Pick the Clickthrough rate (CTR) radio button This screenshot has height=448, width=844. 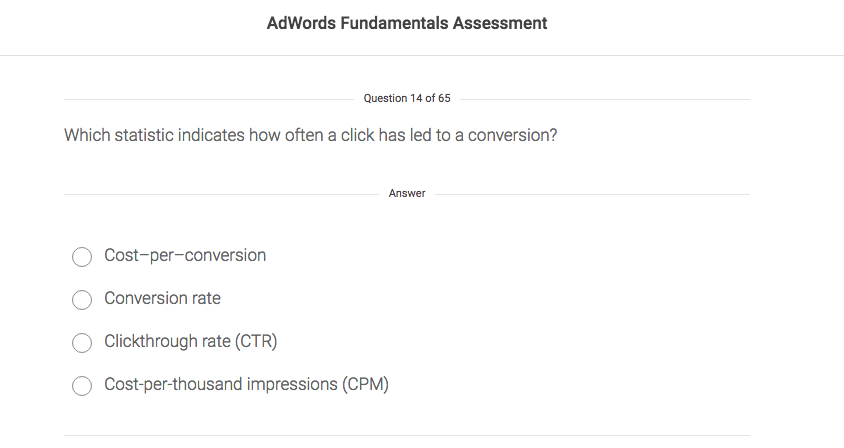82,343
